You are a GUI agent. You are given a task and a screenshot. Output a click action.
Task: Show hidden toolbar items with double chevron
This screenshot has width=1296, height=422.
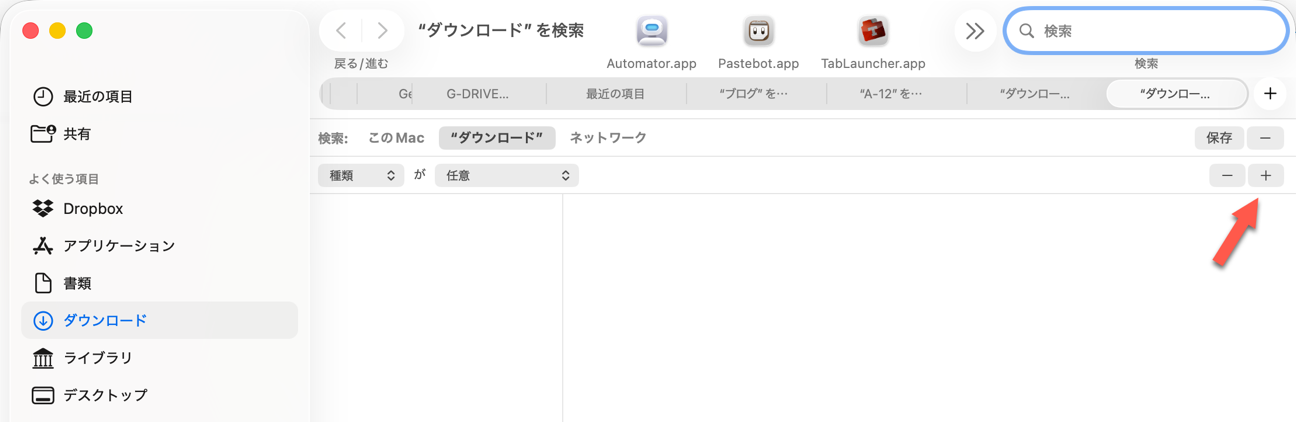click(x=975, y=31)
